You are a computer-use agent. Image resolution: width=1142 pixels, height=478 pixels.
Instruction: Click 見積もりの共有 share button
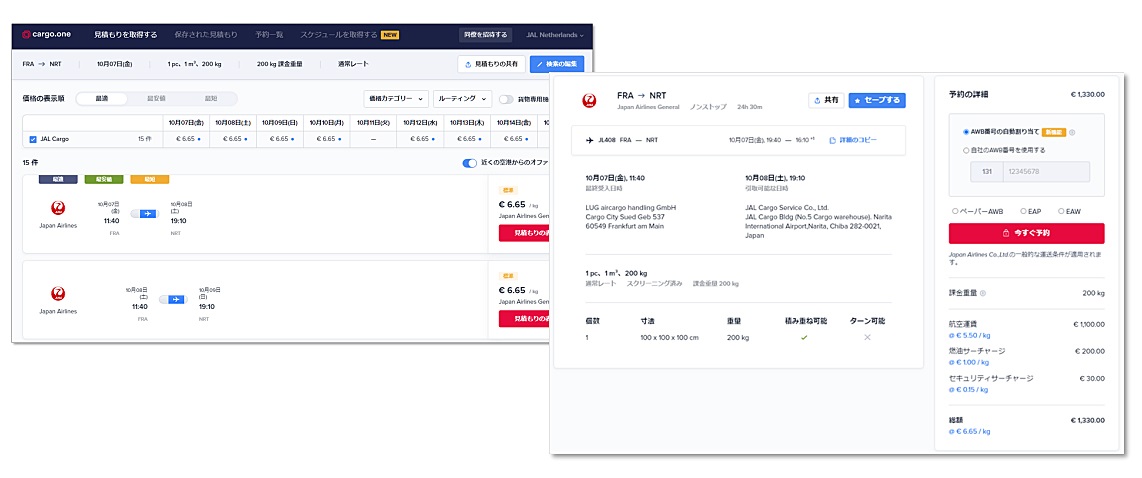(492, 64)
